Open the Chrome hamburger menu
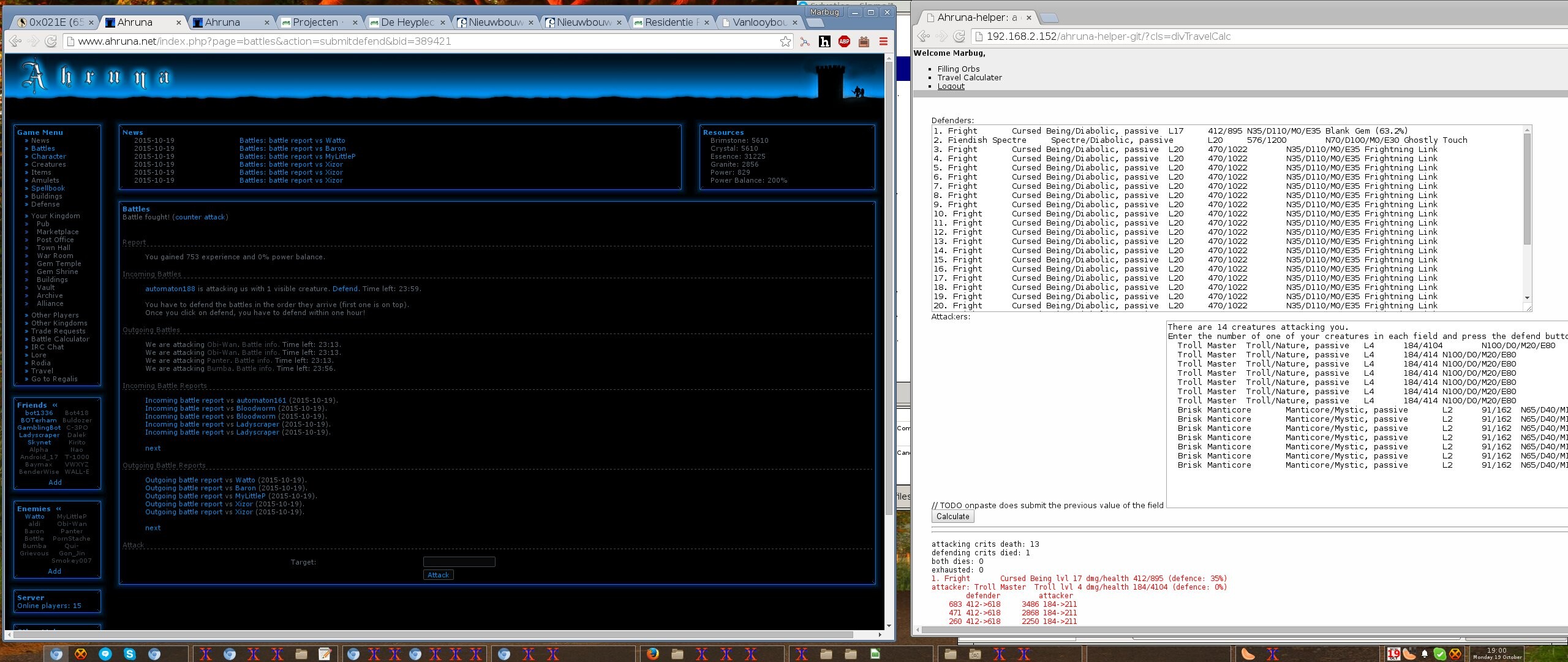The width and height of the screenshot is (1568, 662). [x=883, y=42]
